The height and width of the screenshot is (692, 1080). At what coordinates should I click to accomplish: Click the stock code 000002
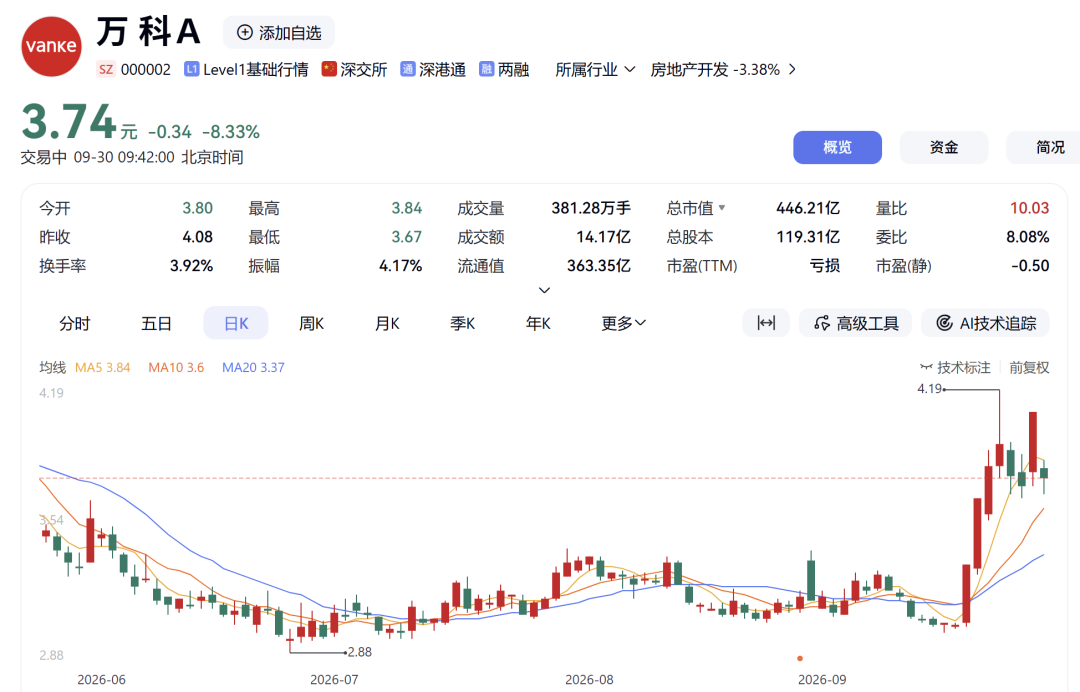point(145,70)
